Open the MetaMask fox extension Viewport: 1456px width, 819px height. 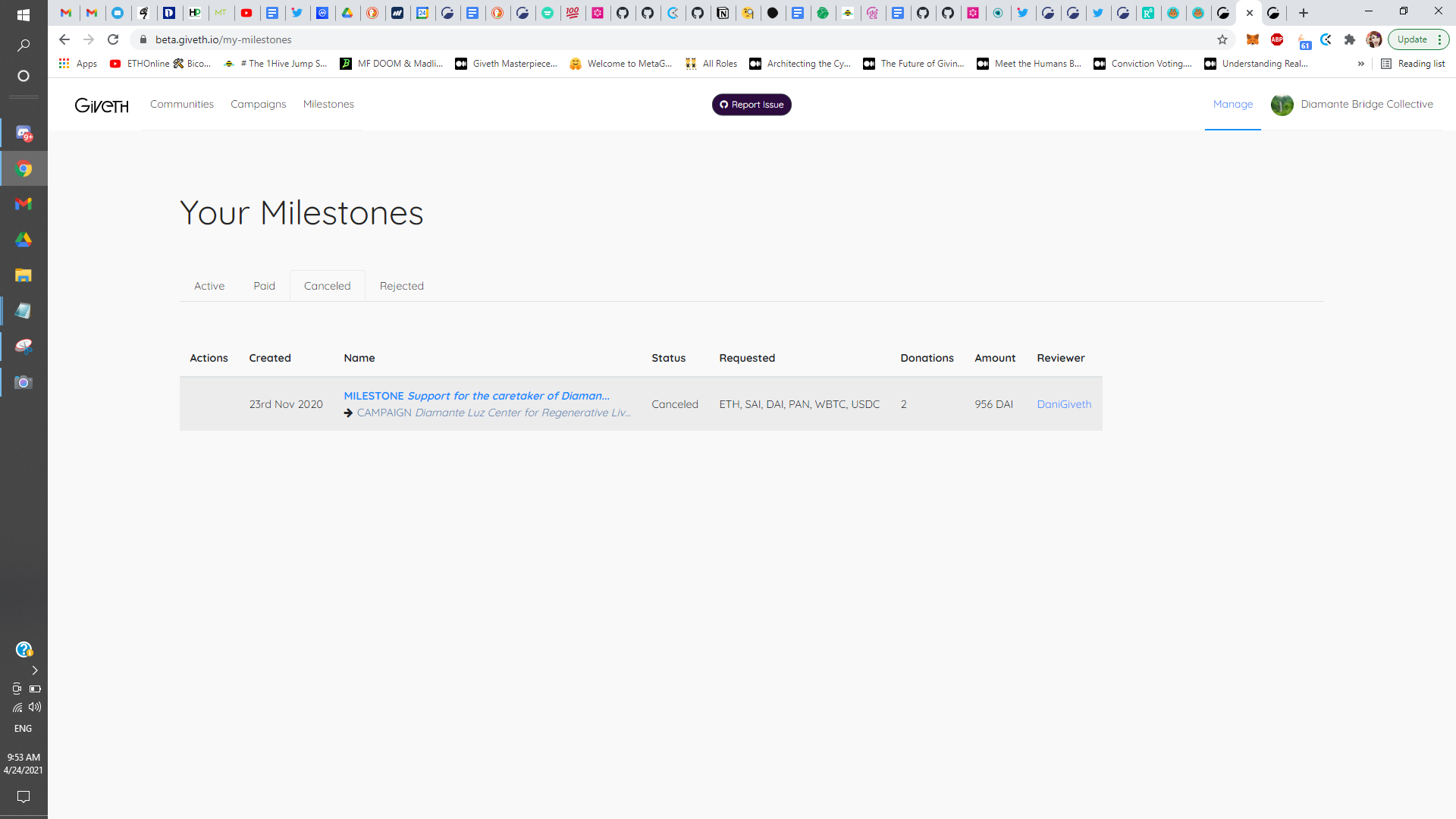[x=1253, y=39]
